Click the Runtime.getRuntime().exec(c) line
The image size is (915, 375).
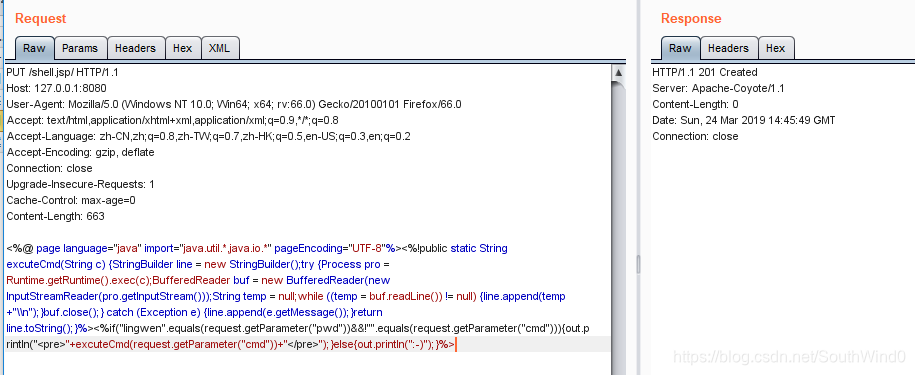pyautogui.click(x=198, y=281)
